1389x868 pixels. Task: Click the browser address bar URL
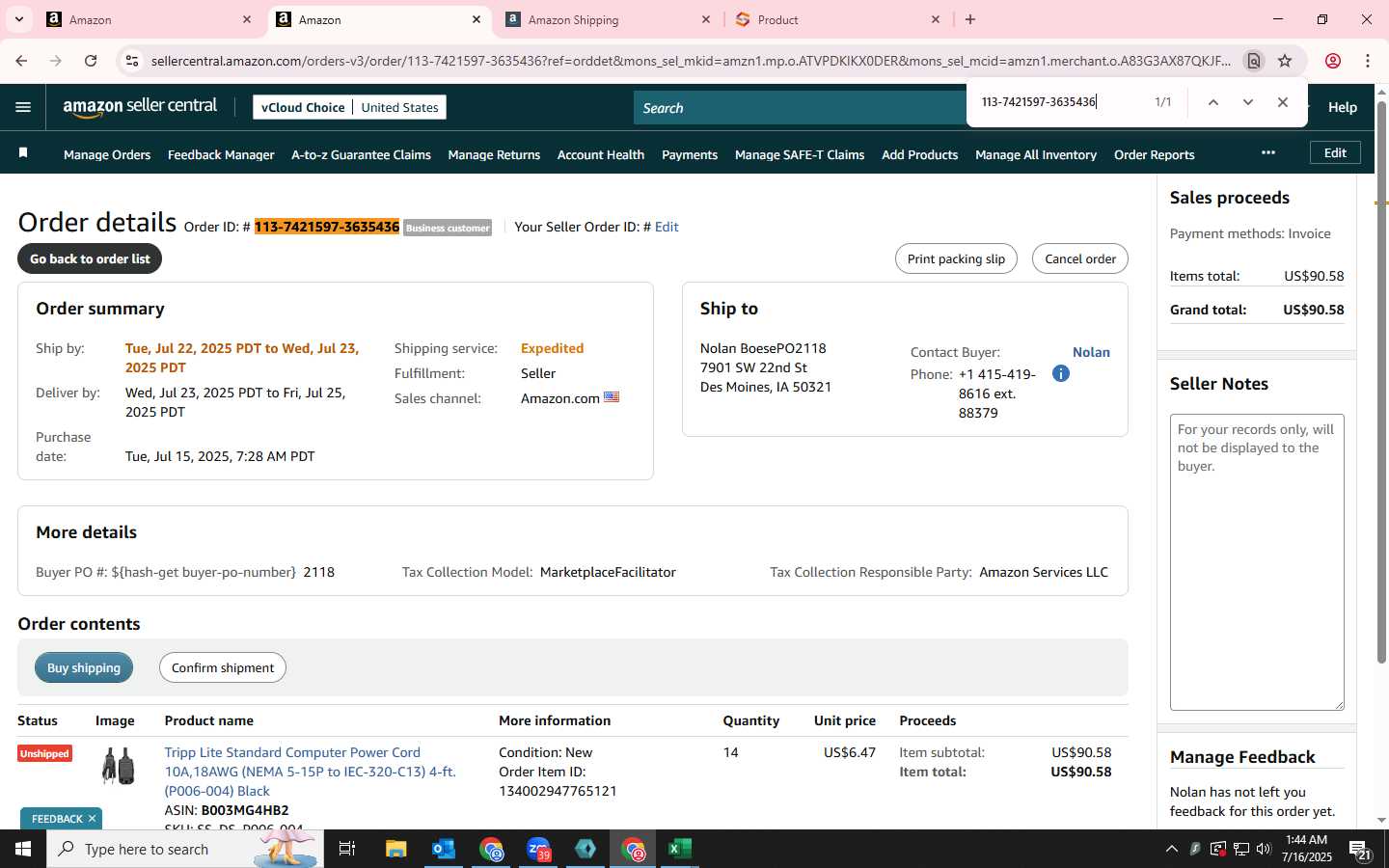(691, 61)
